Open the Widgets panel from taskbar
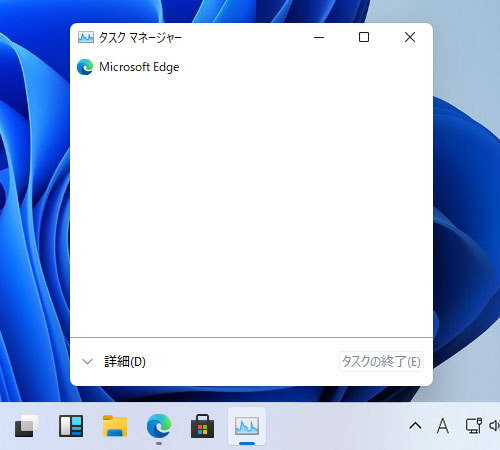 (x=71, y=426)
